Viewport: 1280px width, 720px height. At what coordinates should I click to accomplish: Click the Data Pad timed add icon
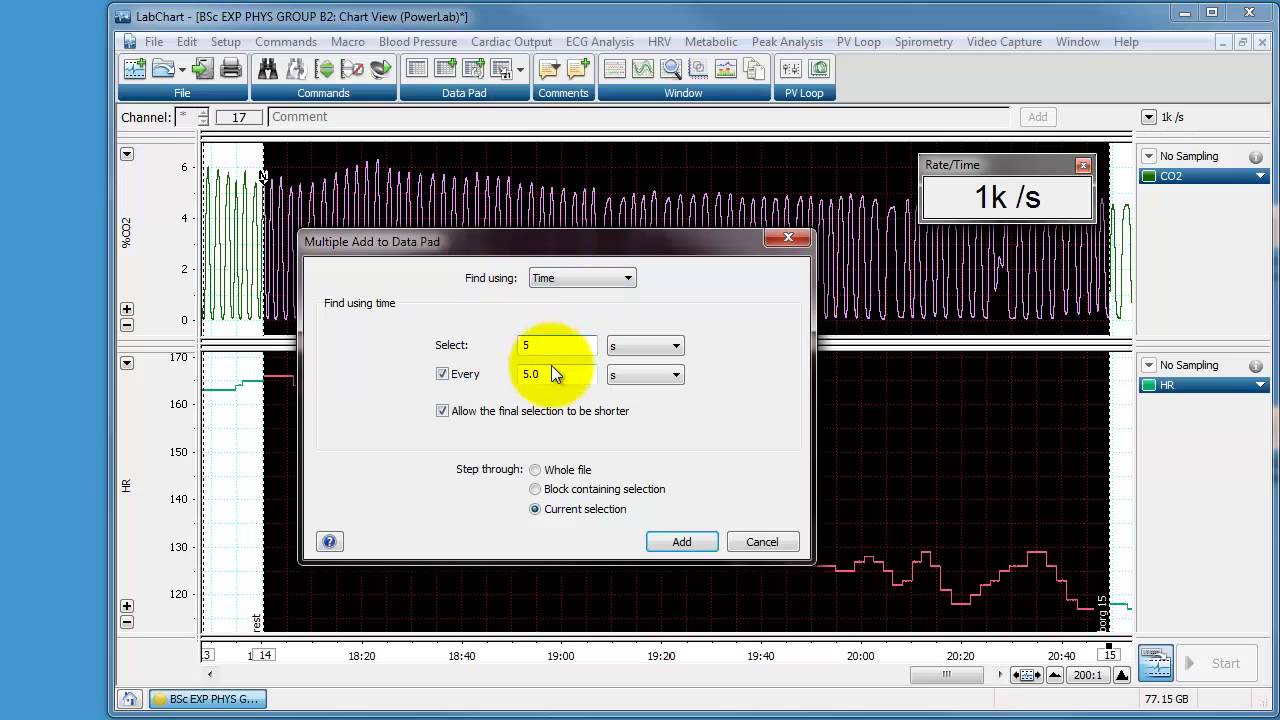click(502, 69)
